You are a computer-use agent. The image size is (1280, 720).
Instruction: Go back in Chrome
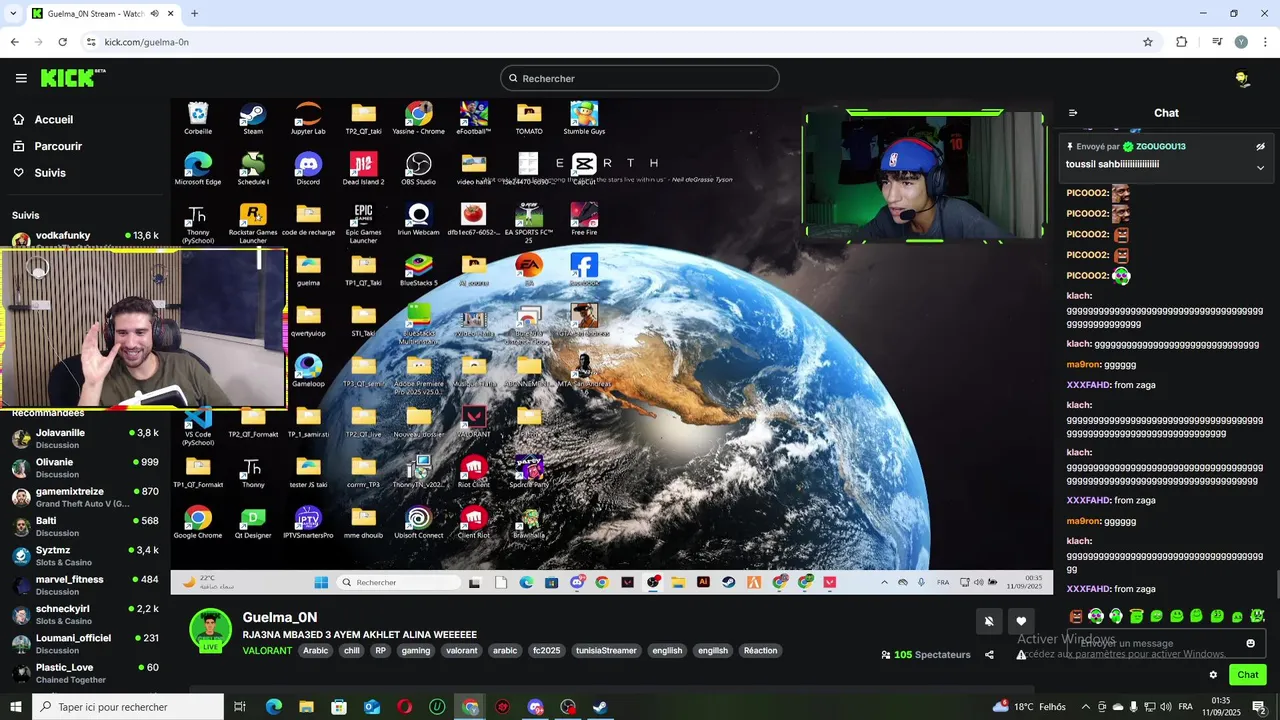coord(14,42)
